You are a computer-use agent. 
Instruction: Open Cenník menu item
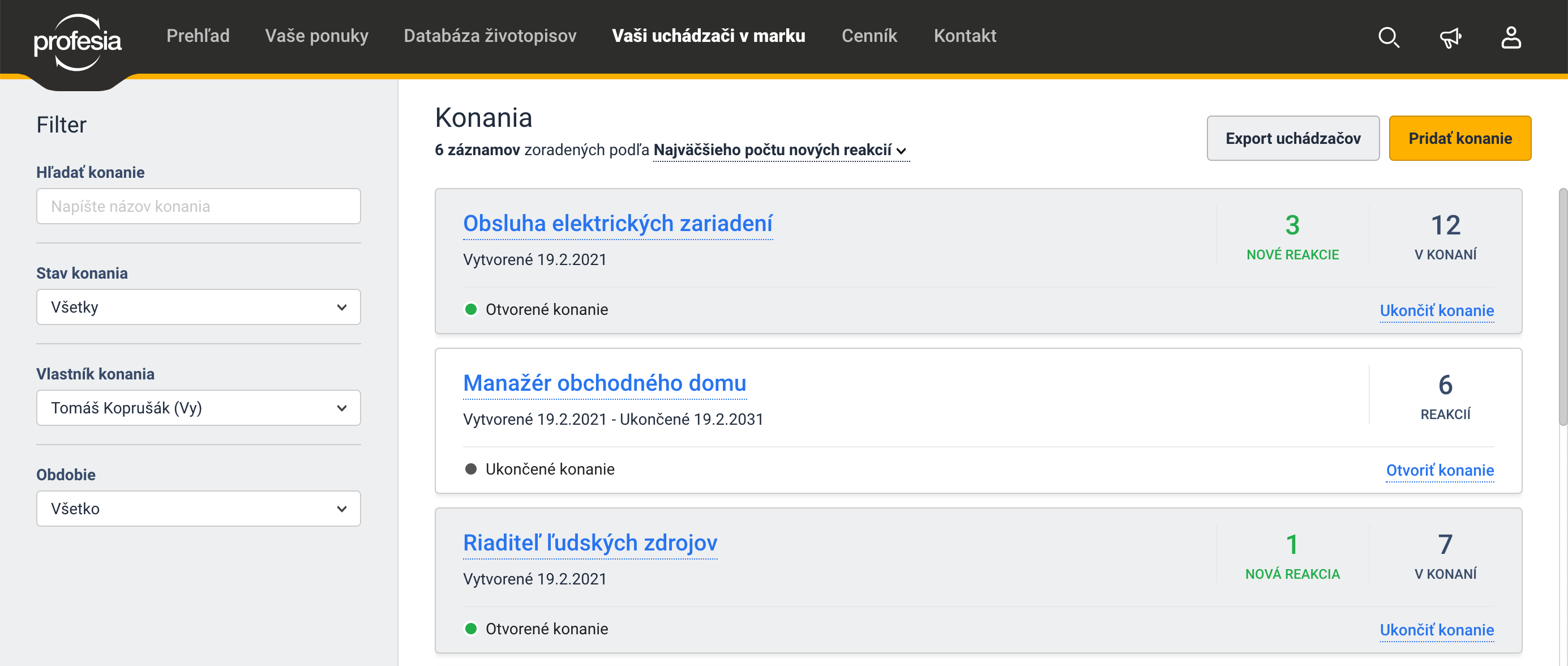[x=869, y=36]
